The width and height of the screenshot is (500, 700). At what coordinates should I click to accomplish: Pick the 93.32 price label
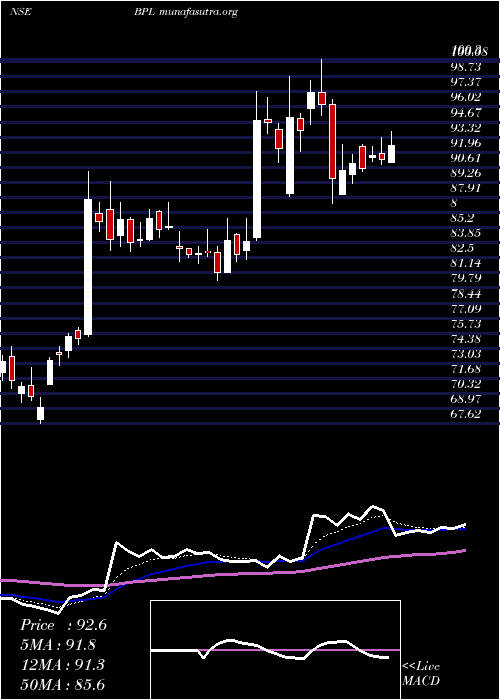[x=466, y=128]
